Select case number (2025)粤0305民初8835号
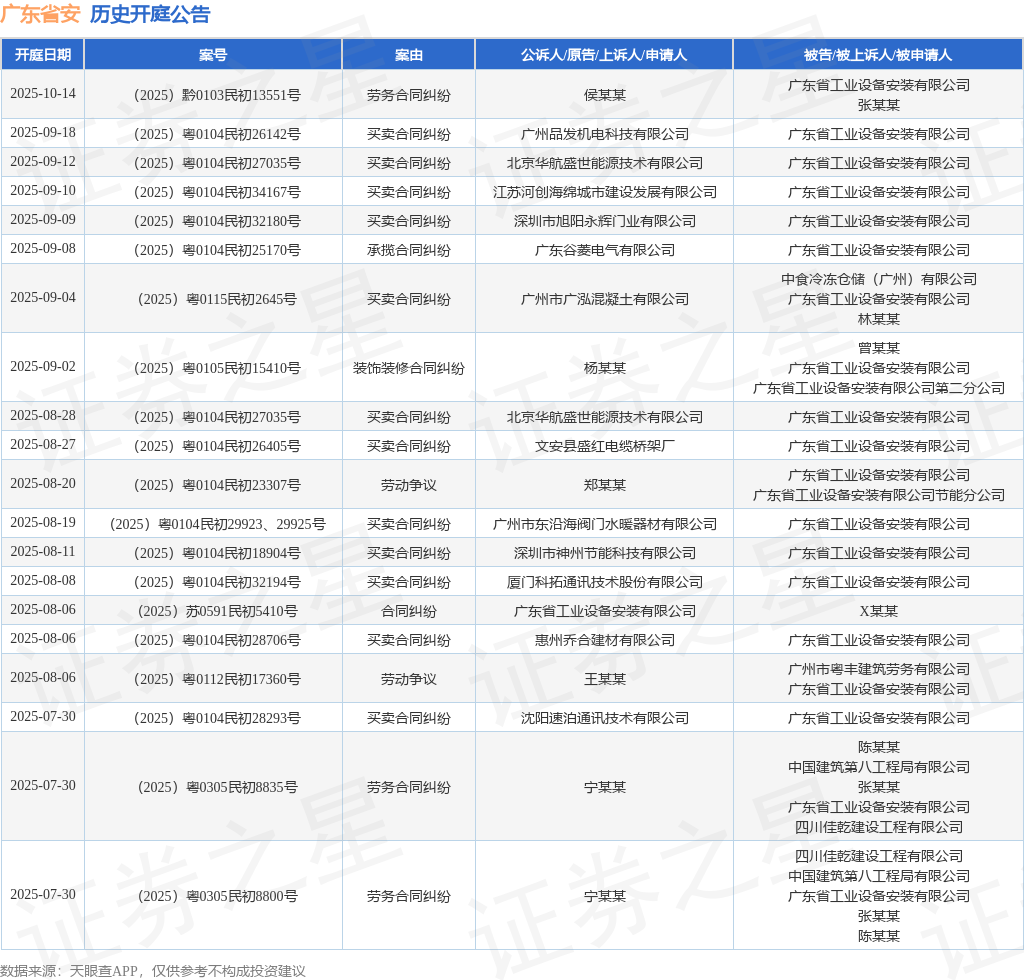The height and width of the screenshot is (980, 1024). (x=217, y=787)
